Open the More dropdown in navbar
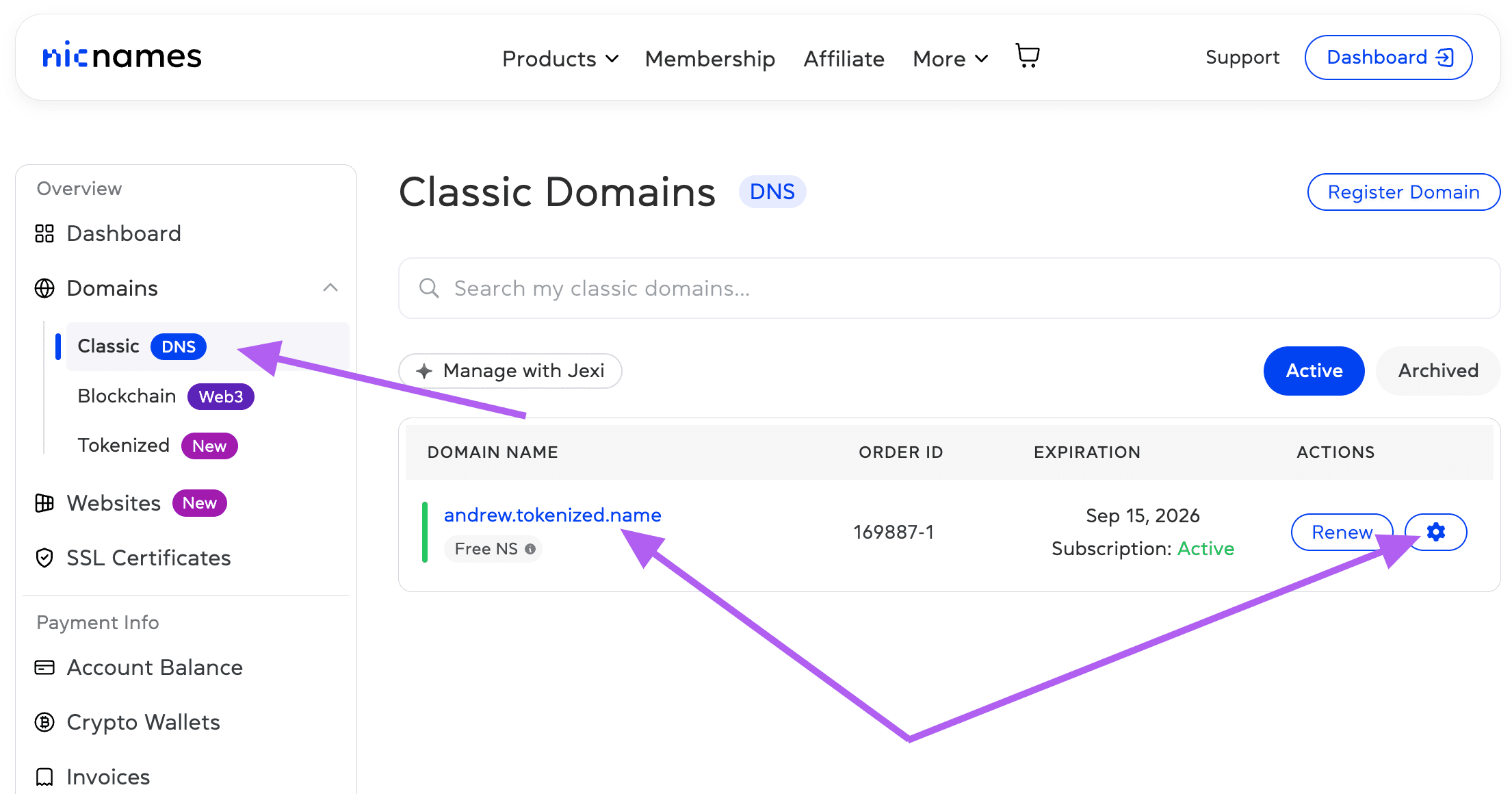The width and height of the screenshot is (1512, 794). pos(950,59)
